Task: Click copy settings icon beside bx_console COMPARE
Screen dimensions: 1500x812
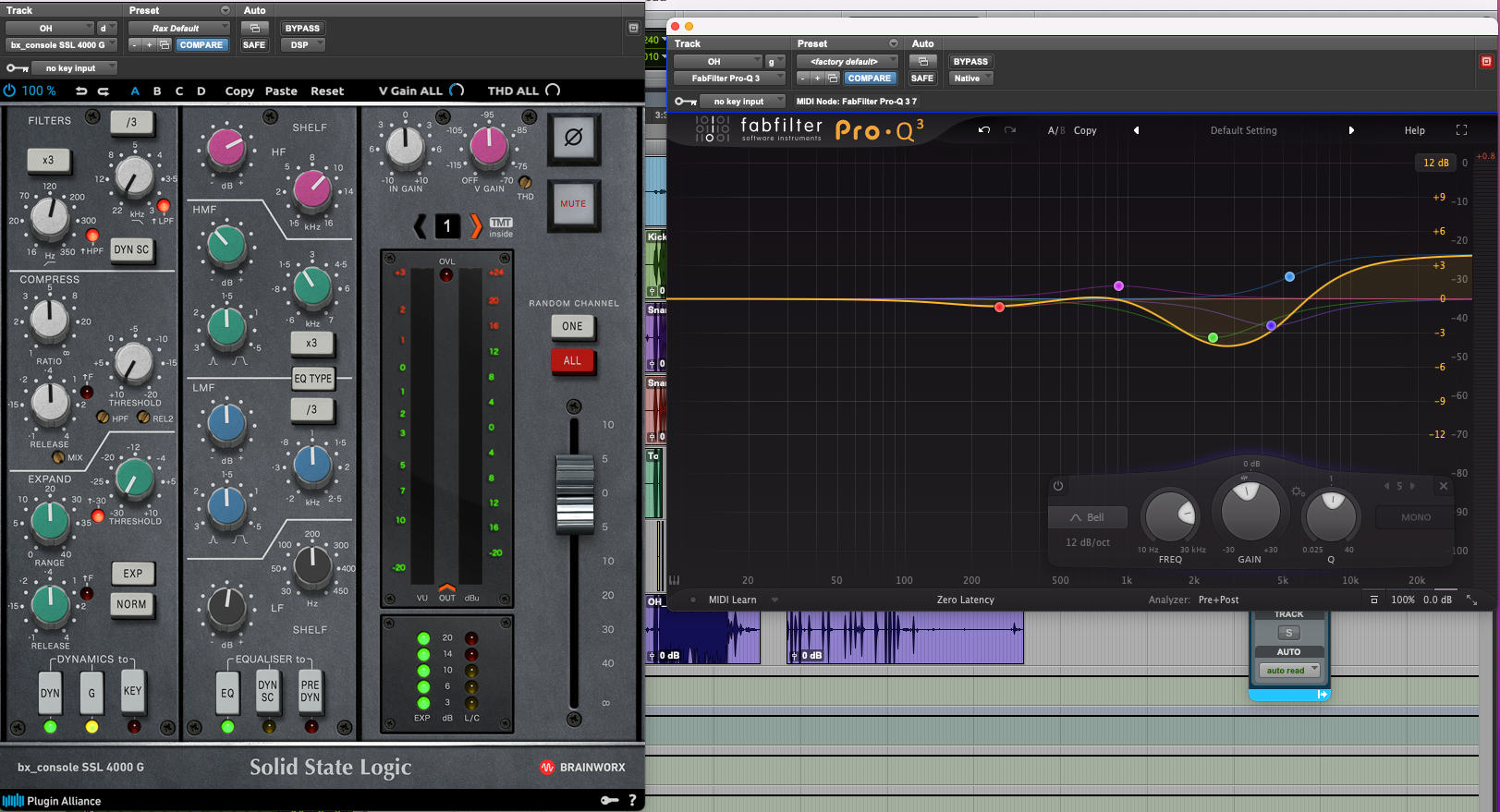Action: tap(165, 44)
